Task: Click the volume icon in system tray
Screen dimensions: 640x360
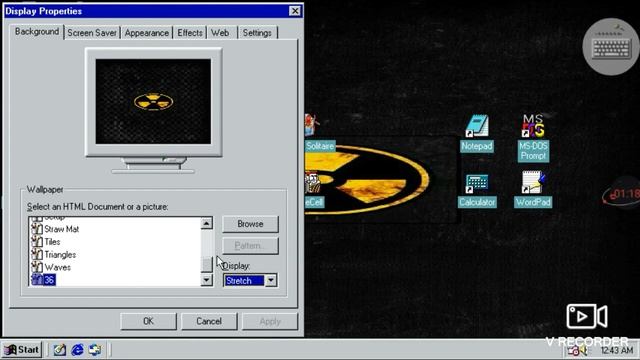Action: tap(584, 351)
